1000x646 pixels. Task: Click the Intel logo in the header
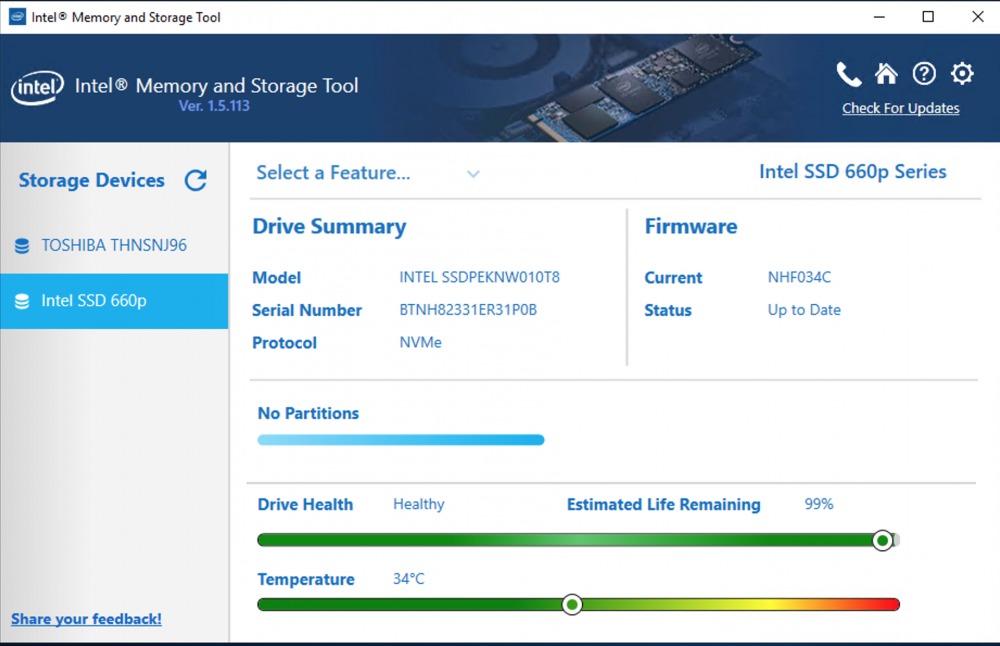(x=36, y=88)
